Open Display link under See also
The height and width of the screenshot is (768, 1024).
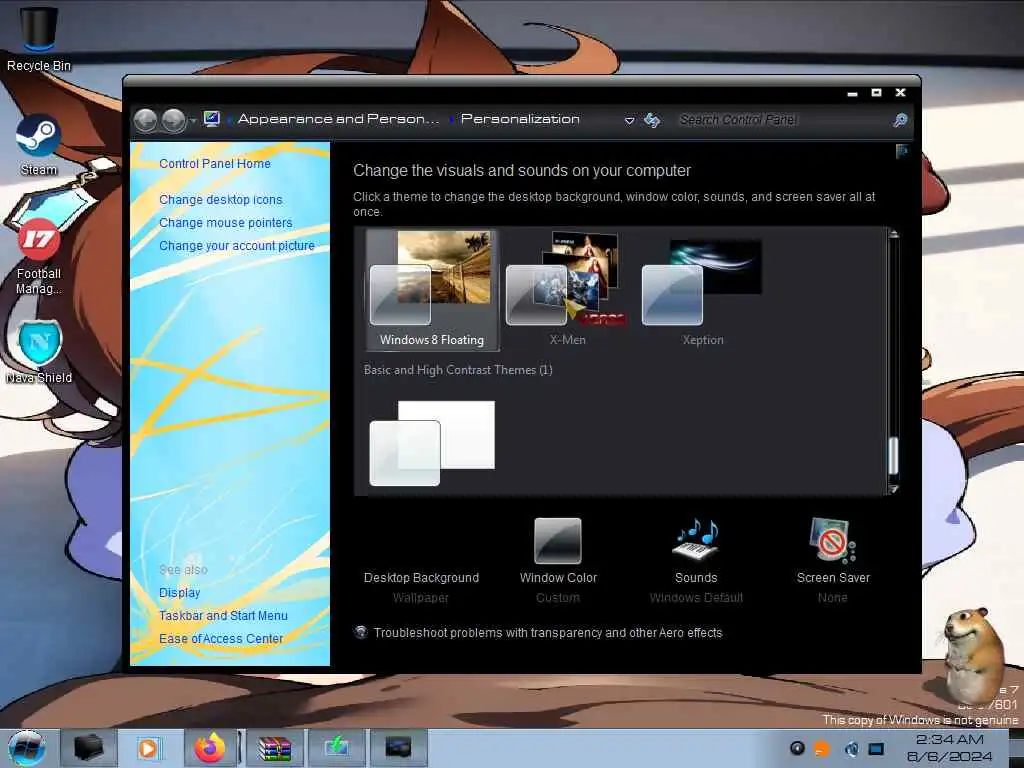179,592
